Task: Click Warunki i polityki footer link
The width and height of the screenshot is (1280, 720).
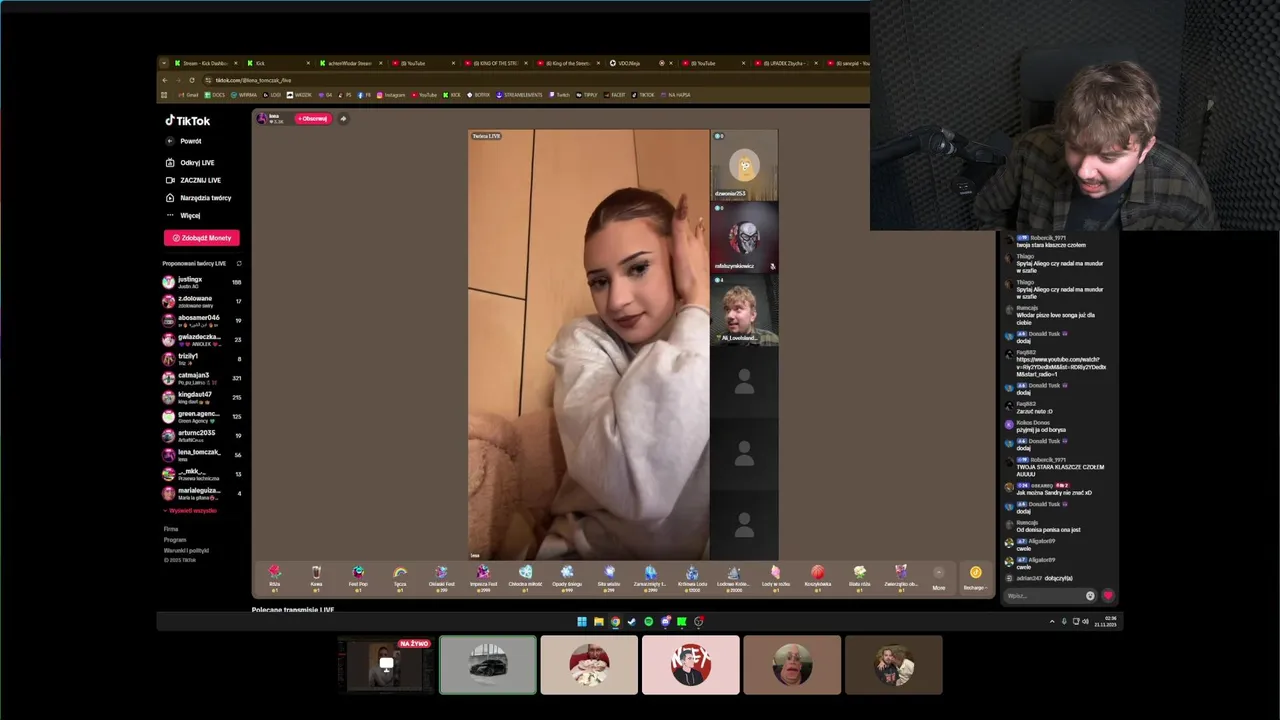Action: click(x=186, y=550)
